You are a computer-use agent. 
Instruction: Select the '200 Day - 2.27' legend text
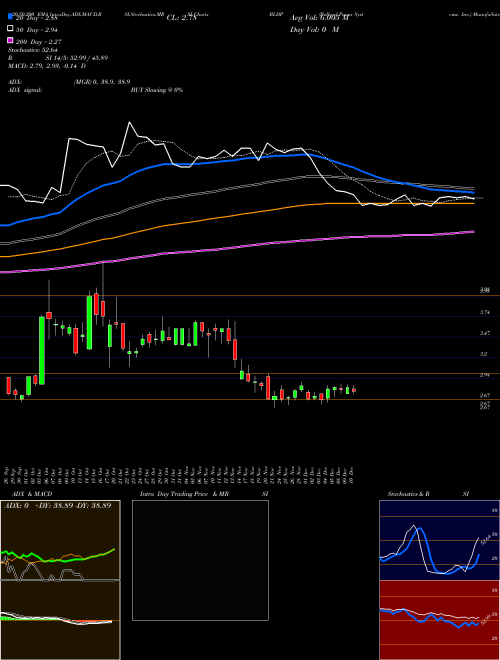tap(38, 42)
